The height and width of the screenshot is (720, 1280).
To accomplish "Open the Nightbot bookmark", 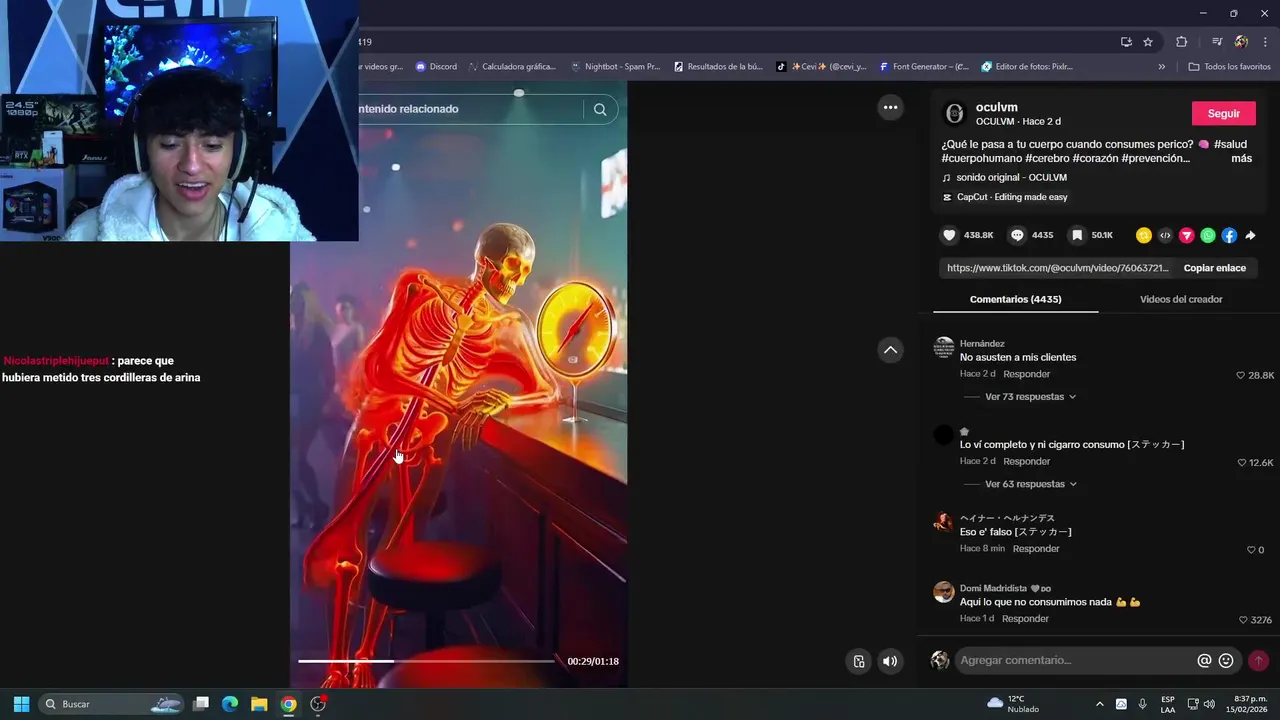I will [x=615, y=67].
